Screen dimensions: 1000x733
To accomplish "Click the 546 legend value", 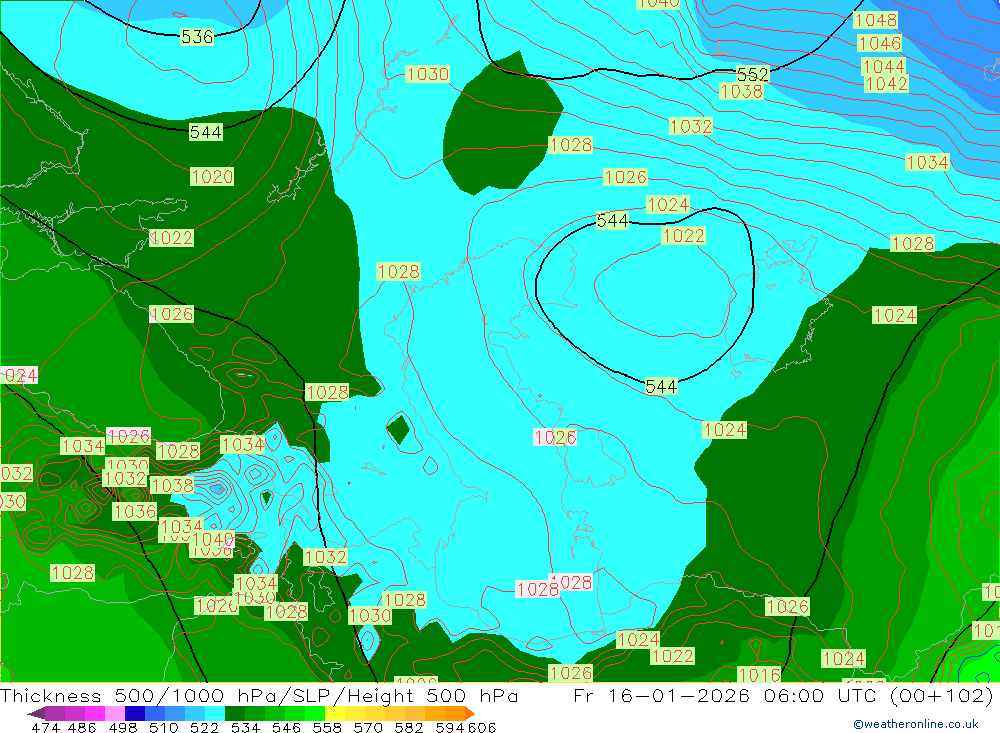I will tap(286, 727).
